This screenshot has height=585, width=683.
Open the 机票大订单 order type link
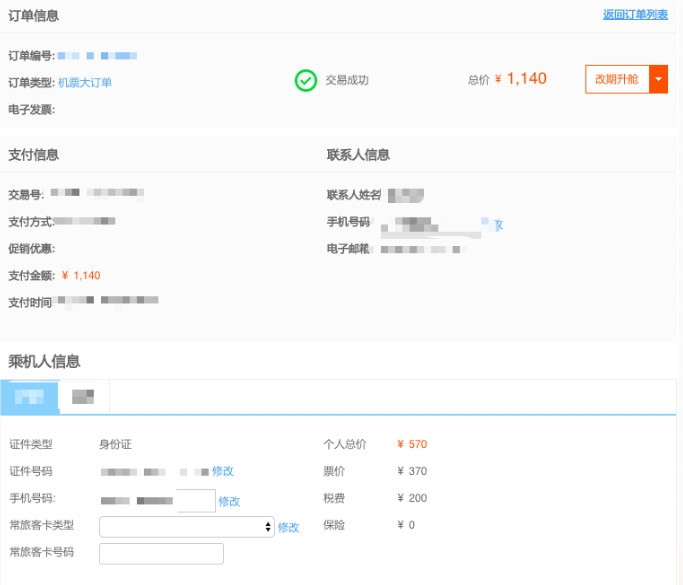pos(85,82)
